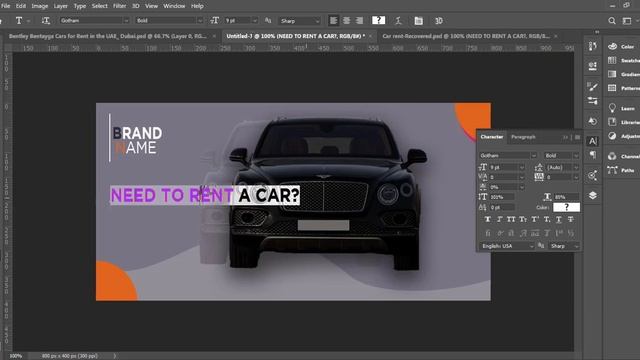Click the horizontal scale field
Viewport: 640px width, 360px height.
tap(566, 197)
